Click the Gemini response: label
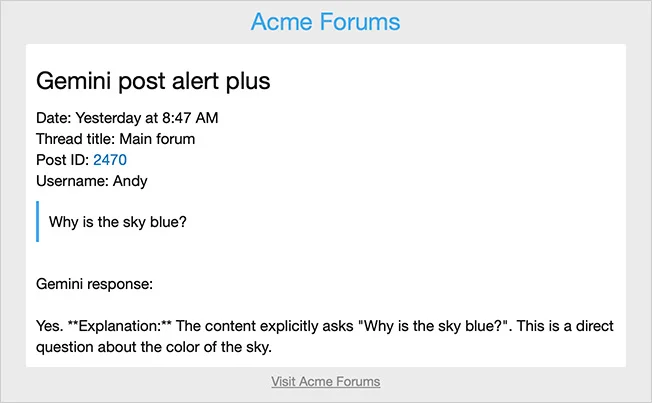This screenshot has height=403, width=652. point(94,284)
